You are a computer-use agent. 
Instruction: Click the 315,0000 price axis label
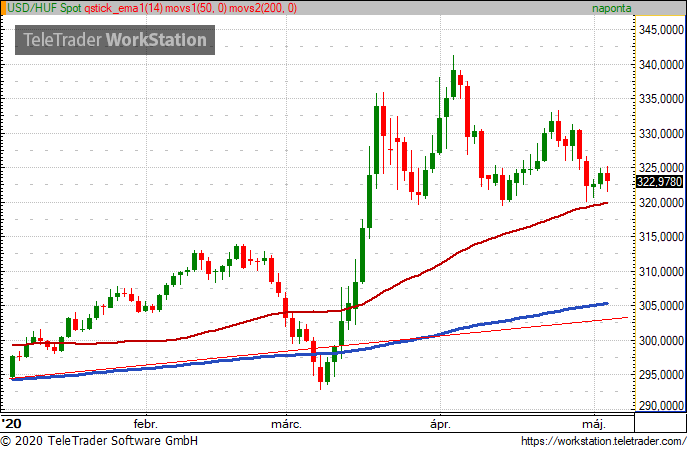pos(661,237)
